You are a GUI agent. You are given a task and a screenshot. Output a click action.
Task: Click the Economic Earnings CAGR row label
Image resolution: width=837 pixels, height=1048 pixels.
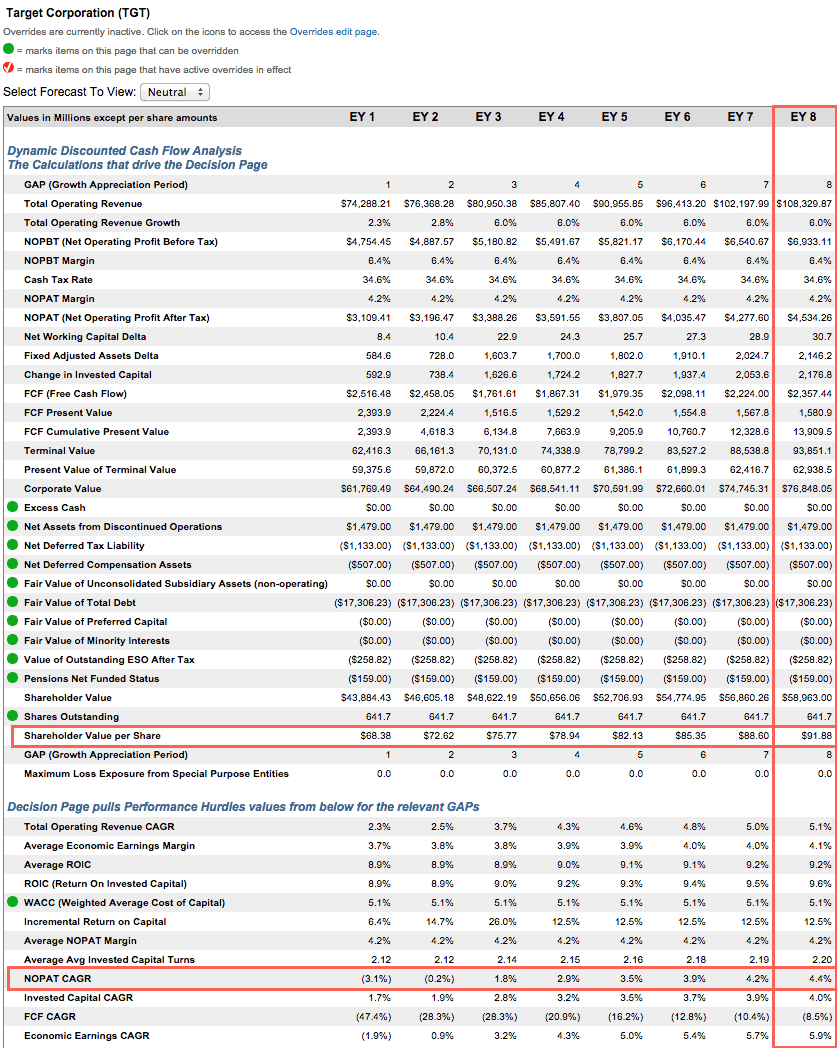coord(87,1035)
